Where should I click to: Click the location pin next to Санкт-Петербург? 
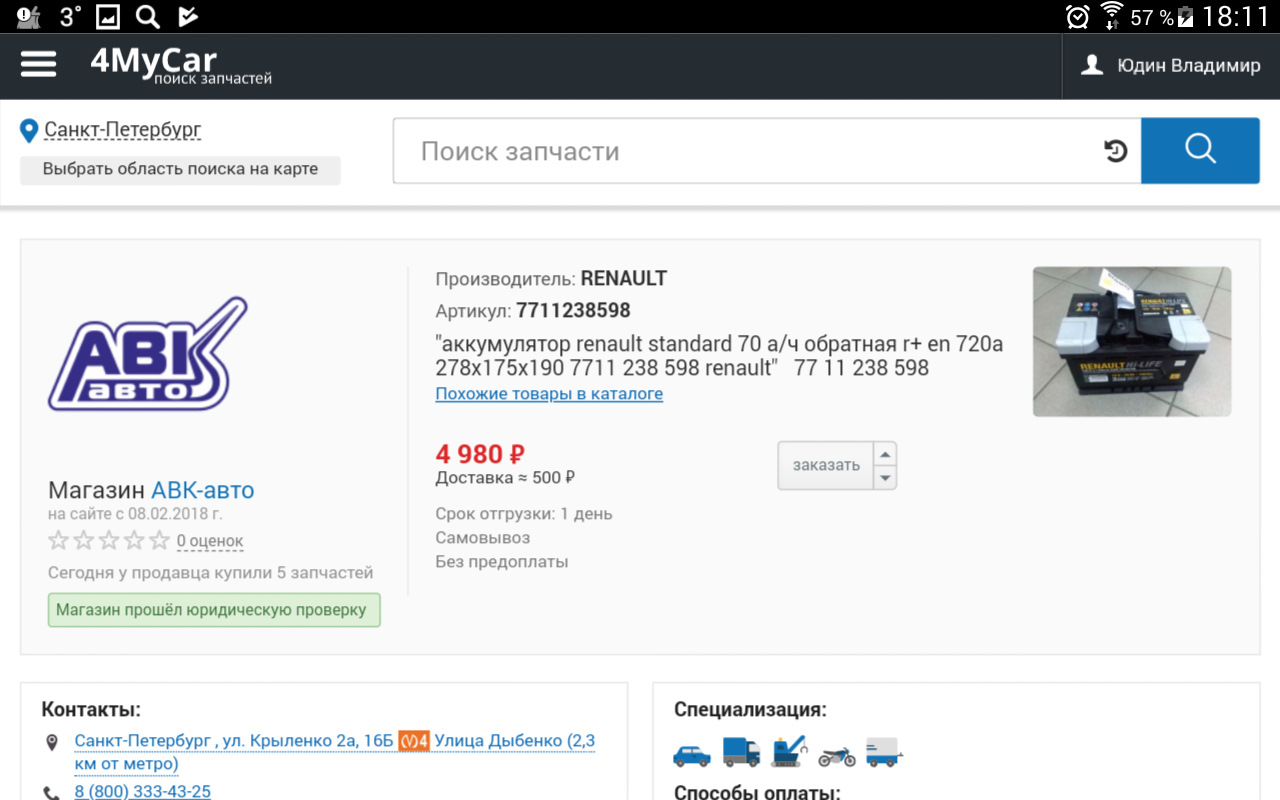pyautogui.click(x=29, y=130)
